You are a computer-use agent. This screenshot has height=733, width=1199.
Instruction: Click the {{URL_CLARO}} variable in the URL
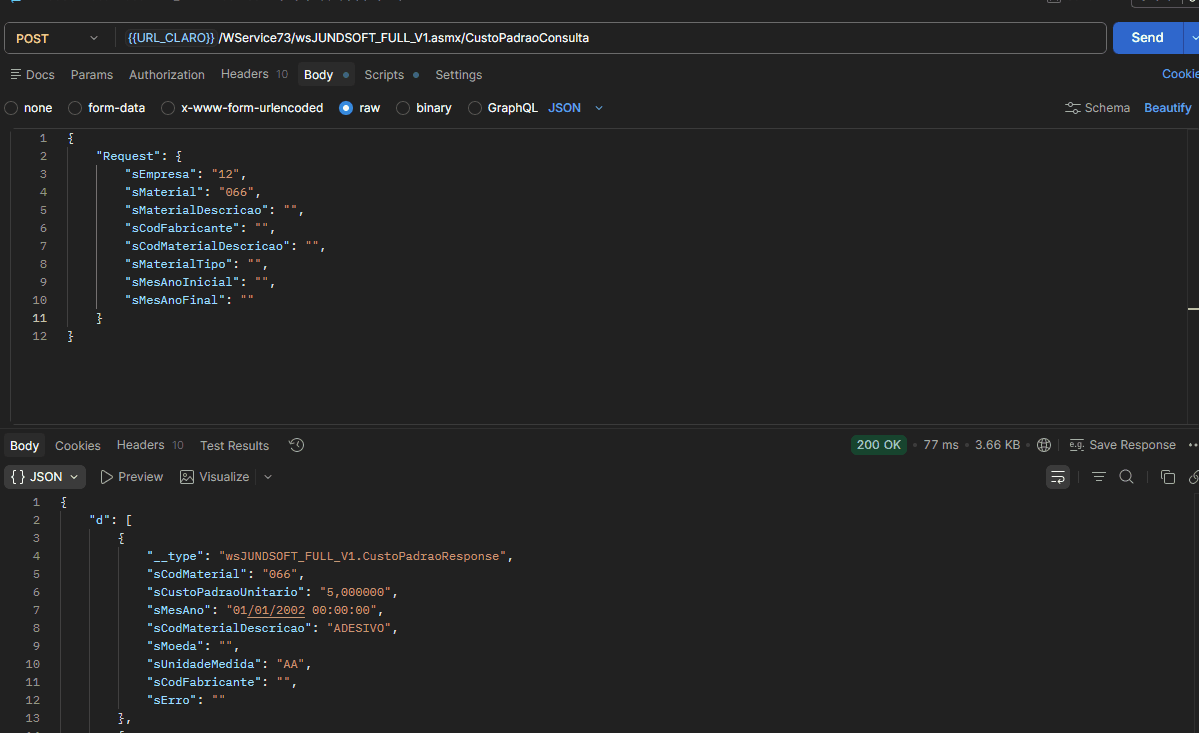171,37
